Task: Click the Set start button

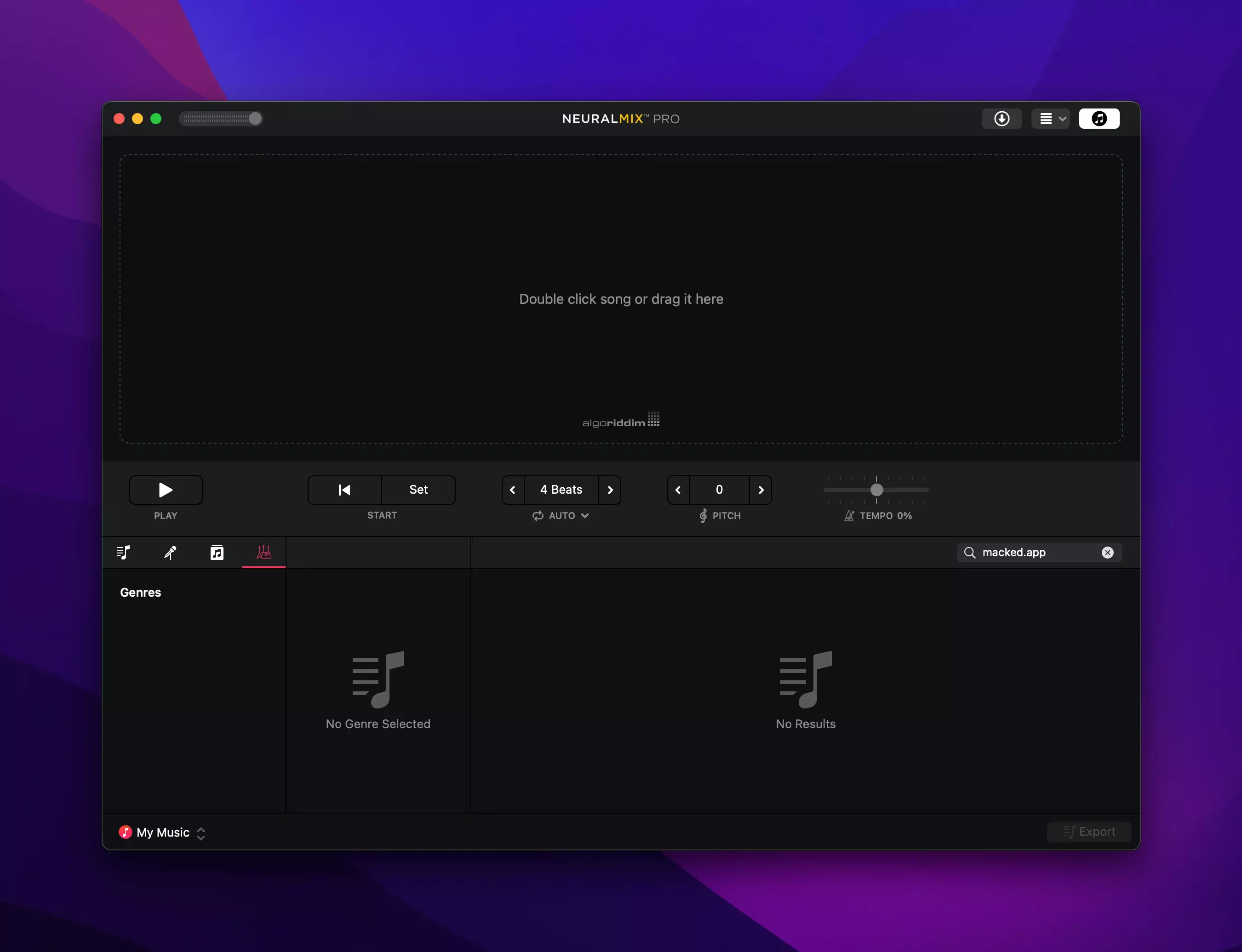Action: point(418,490)
